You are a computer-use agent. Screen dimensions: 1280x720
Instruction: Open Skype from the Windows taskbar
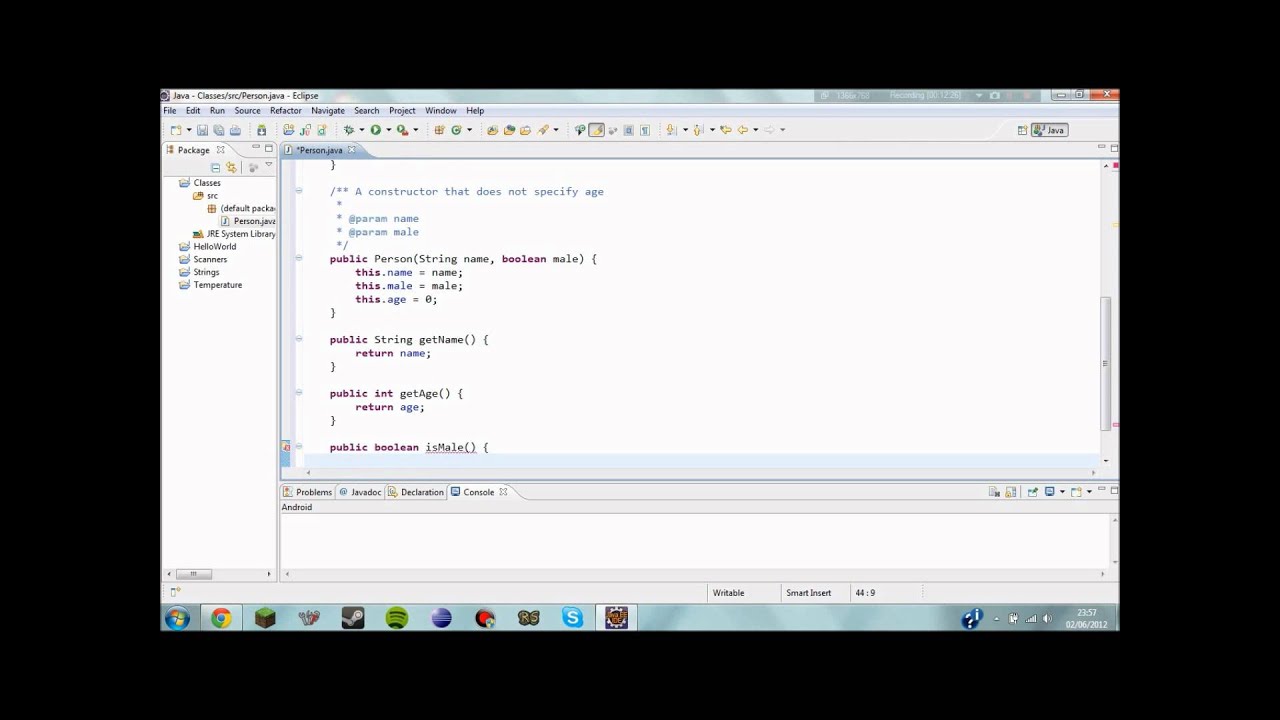tap(572, 619)
